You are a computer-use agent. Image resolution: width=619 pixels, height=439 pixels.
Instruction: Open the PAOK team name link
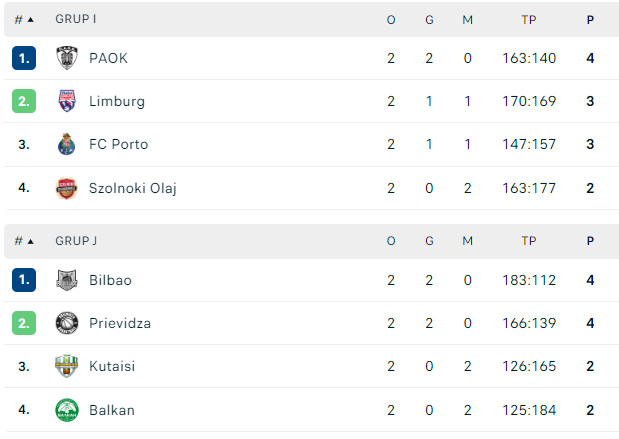pyautogui.click(x=108, y=58)
